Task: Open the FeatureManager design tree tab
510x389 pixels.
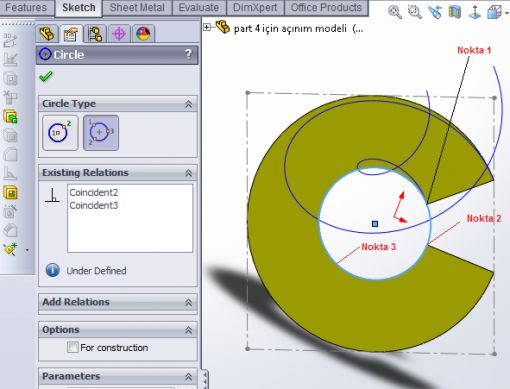Action: click(x=47, y=33)
